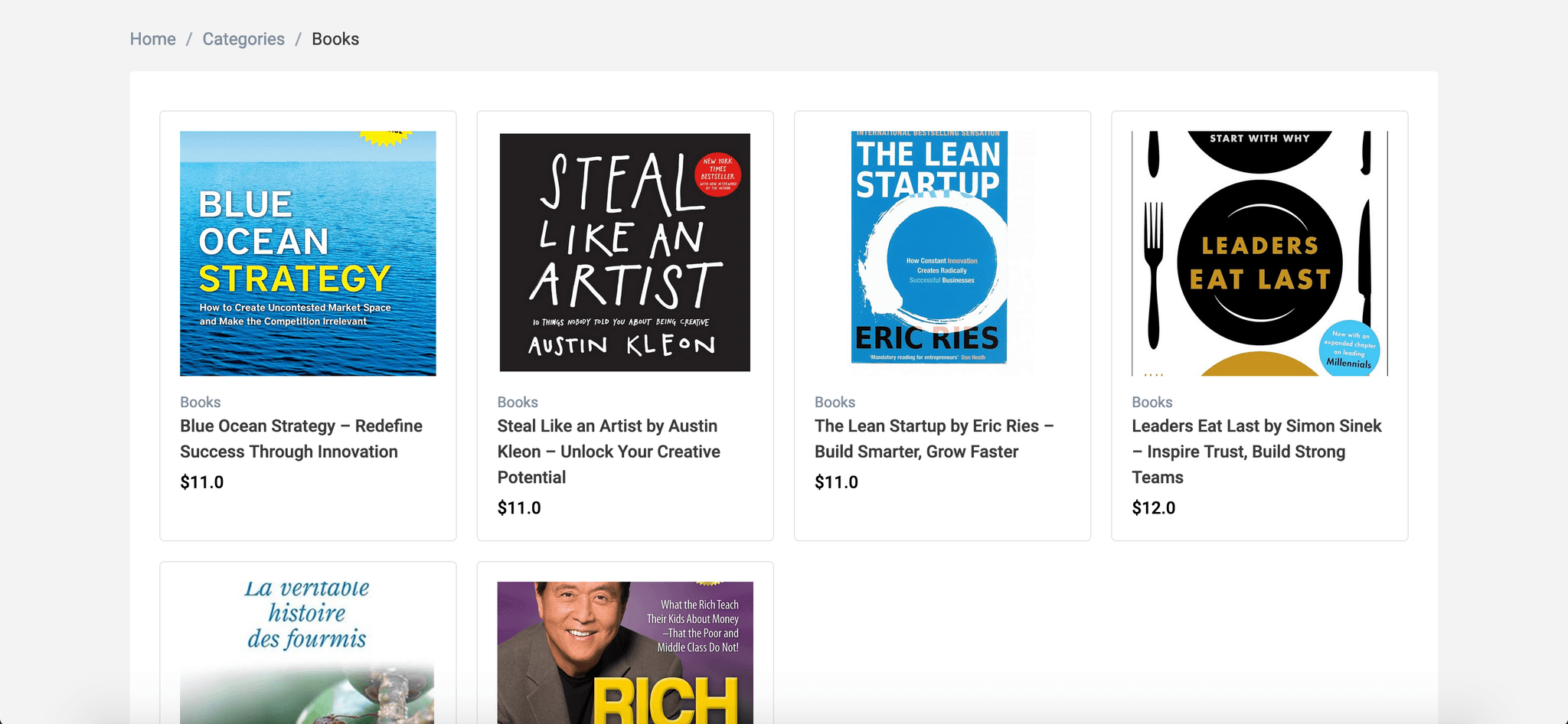This screenshot has height=724, width=1568.
Task: Select Books category label under The Lean Startup
Action: [835, 403]
